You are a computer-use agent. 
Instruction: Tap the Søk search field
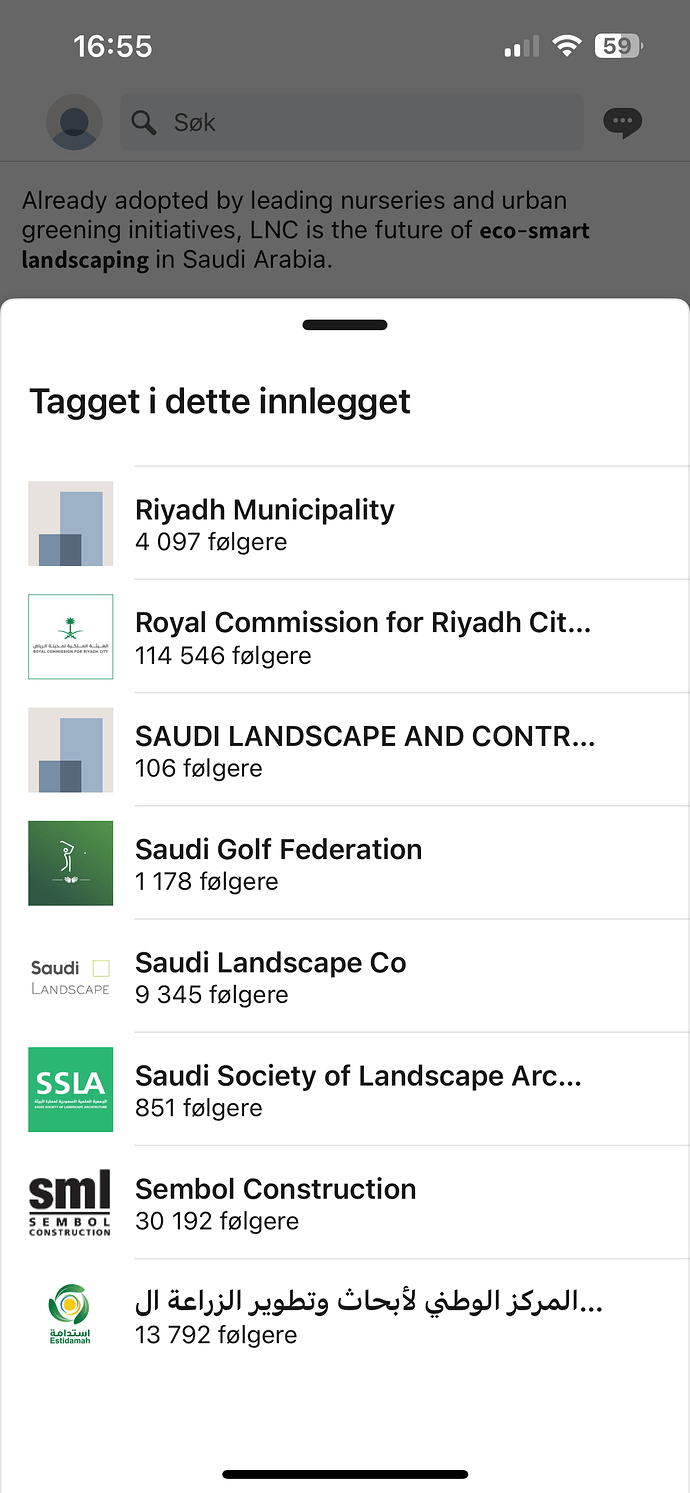click(352, 123)
